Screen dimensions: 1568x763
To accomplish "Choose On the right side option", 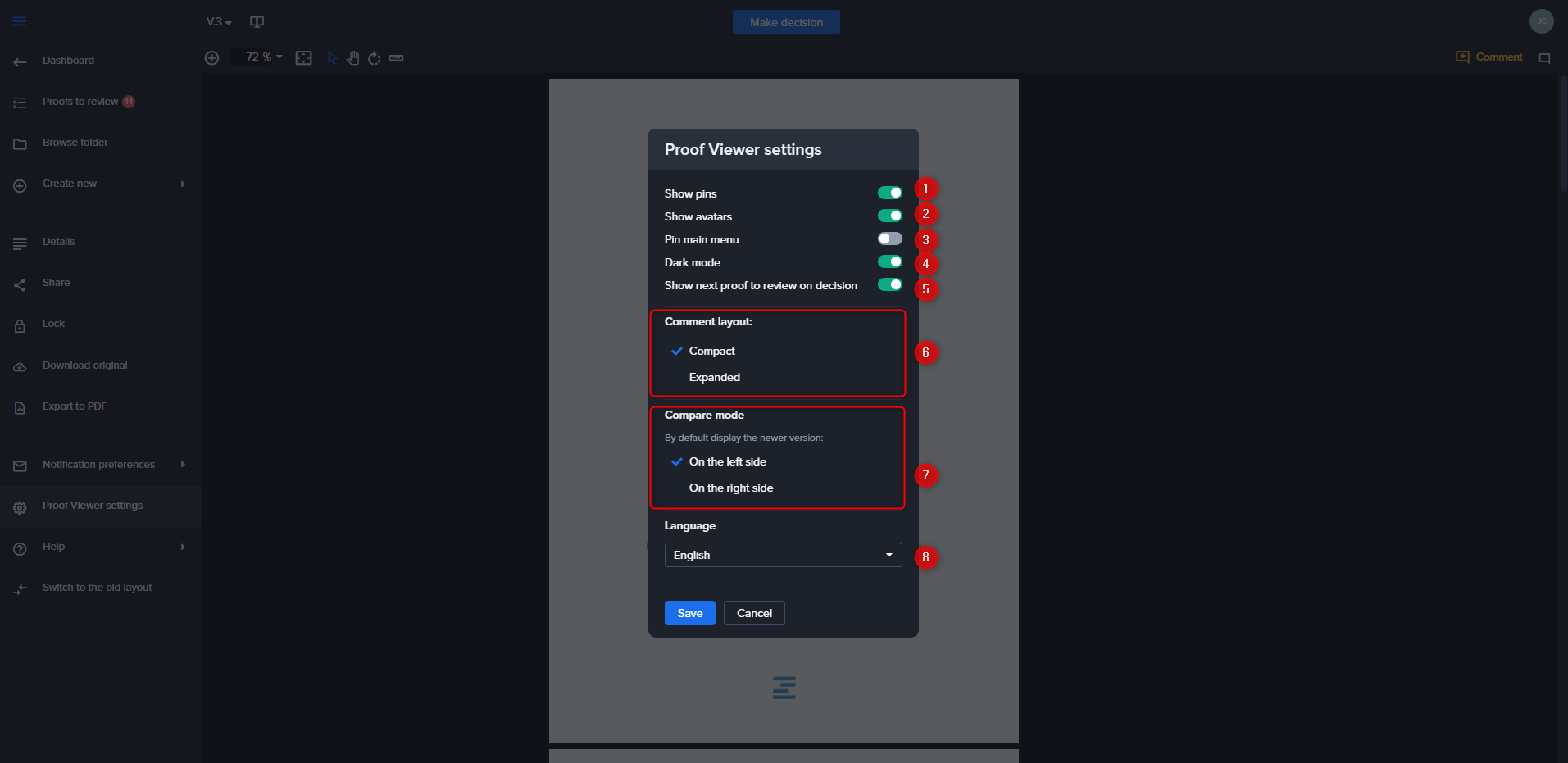I will (730, 488).
